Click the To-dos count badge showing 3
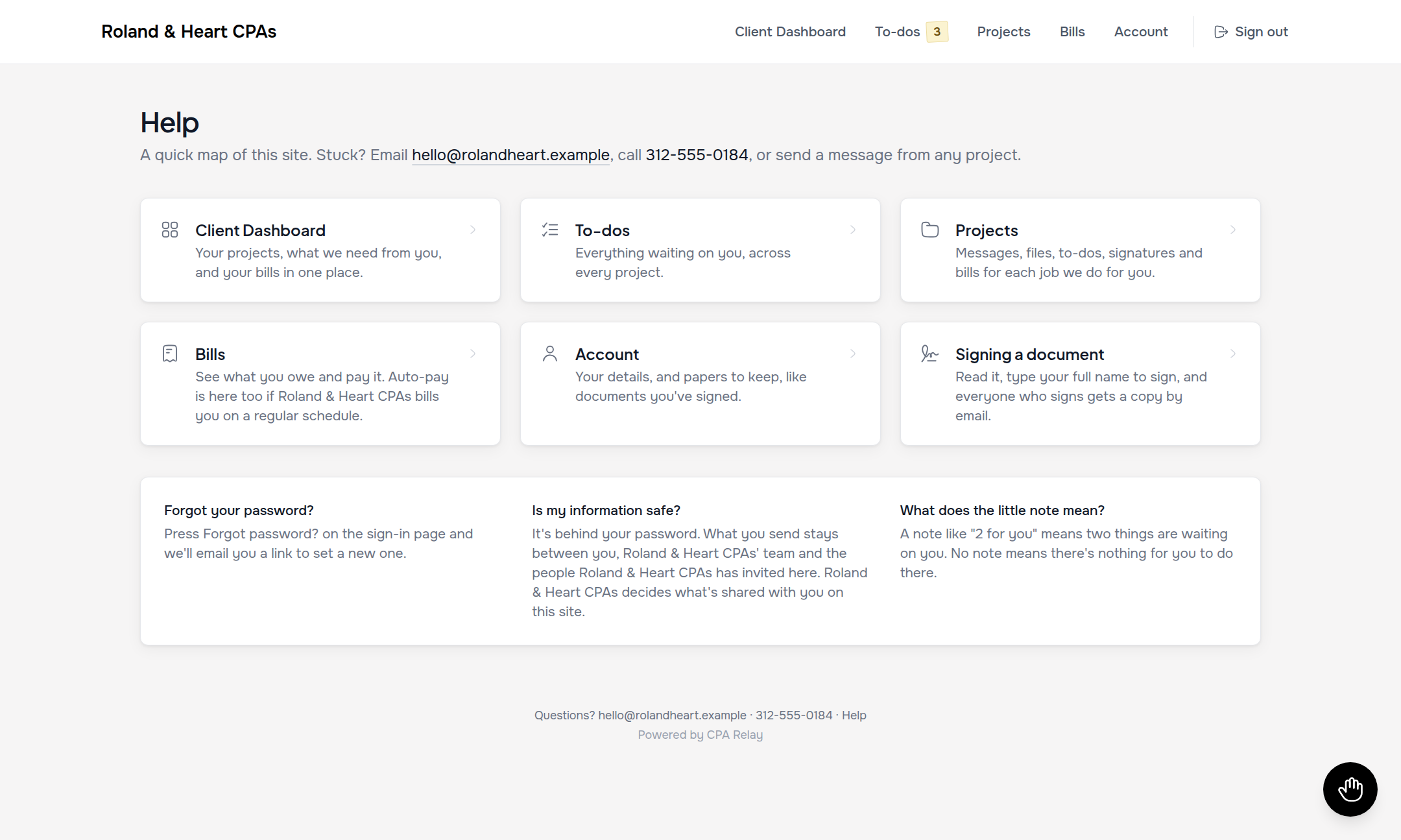Screen dimensions: 1401x840 pos(937,32)
